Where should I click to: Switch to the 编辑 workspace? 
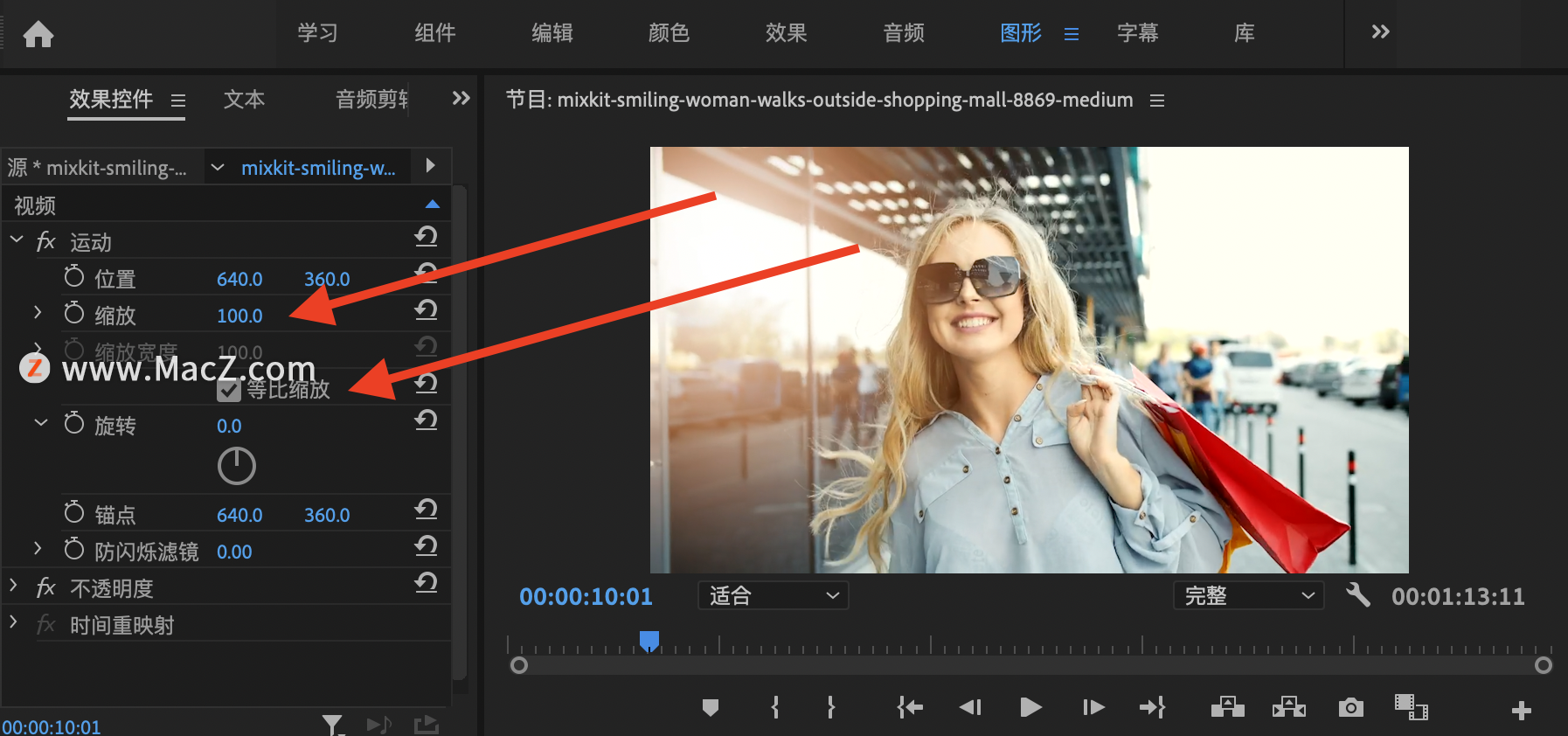(x=552, y=33)
